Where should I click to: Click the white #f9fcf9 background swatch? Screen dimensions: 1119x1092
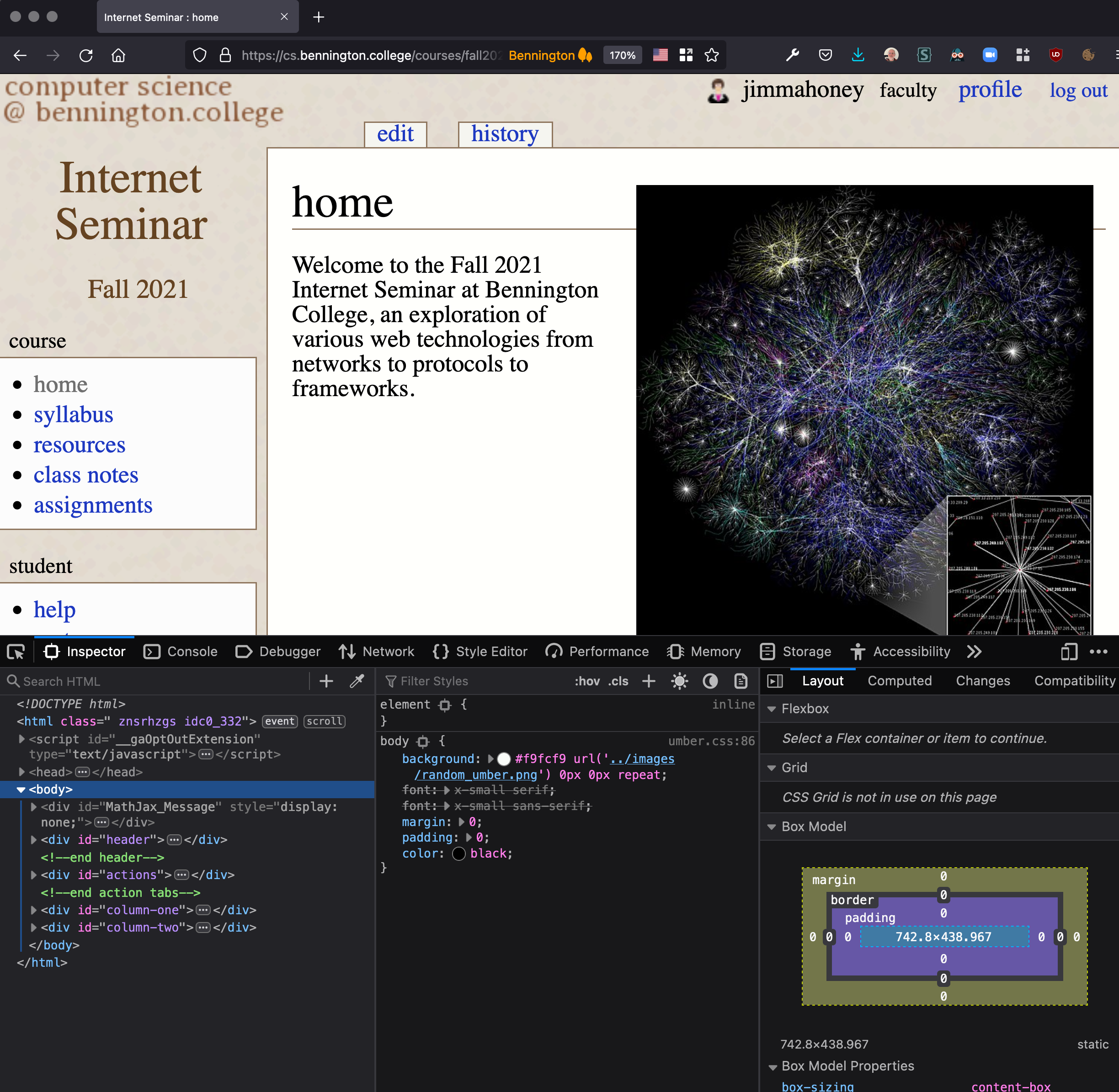point(503,759)
